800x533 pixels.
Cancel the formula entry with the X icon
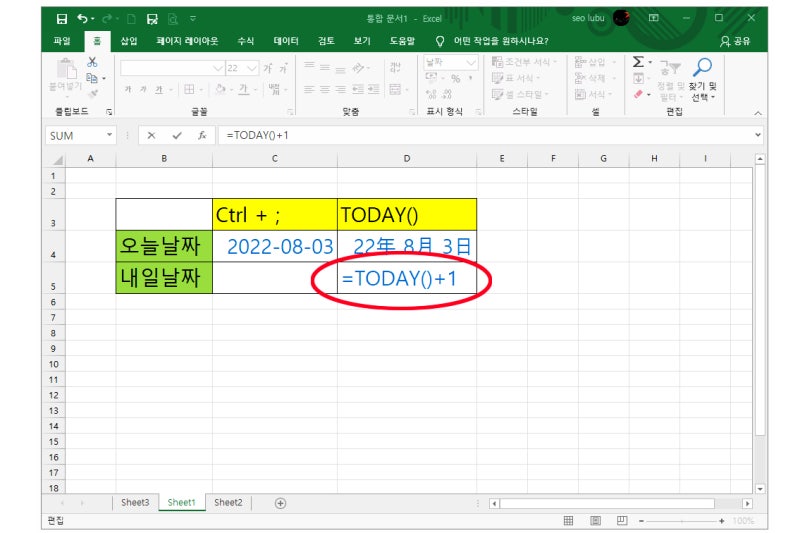[x=151, y=135]
